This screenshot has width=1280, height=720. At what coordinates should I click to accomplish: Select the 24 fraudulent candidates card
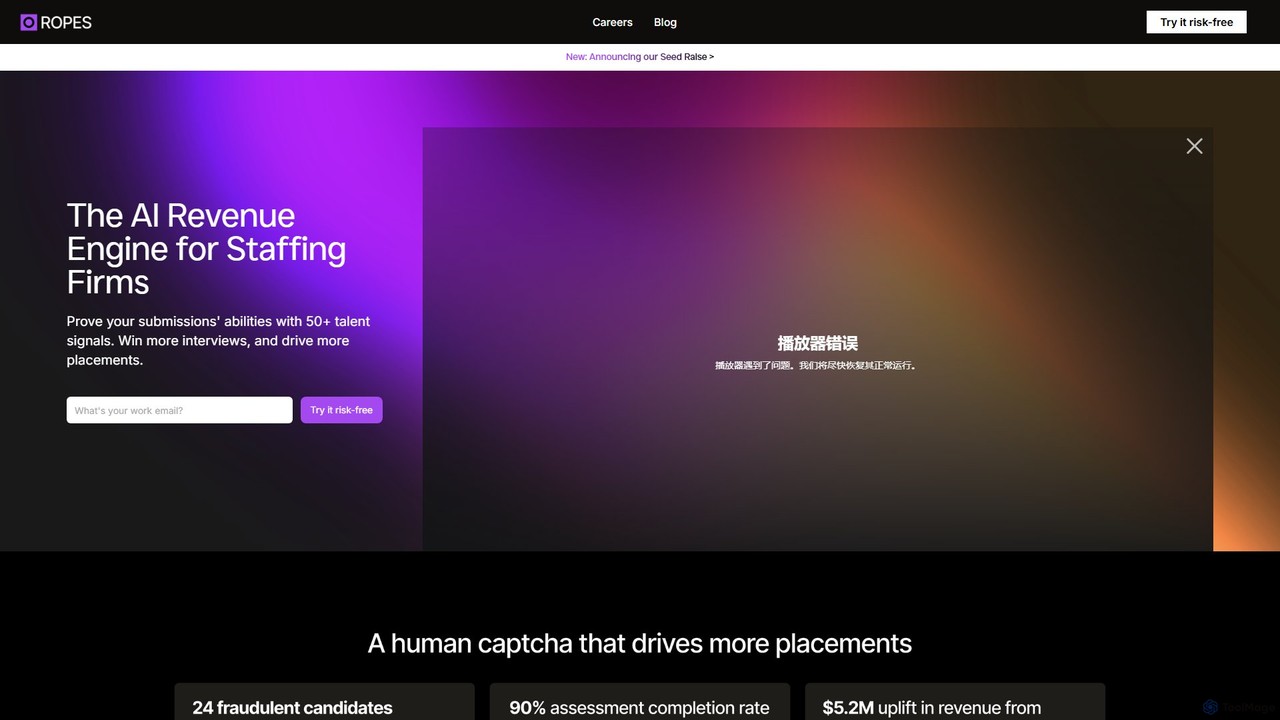click(x=324, y=702)
